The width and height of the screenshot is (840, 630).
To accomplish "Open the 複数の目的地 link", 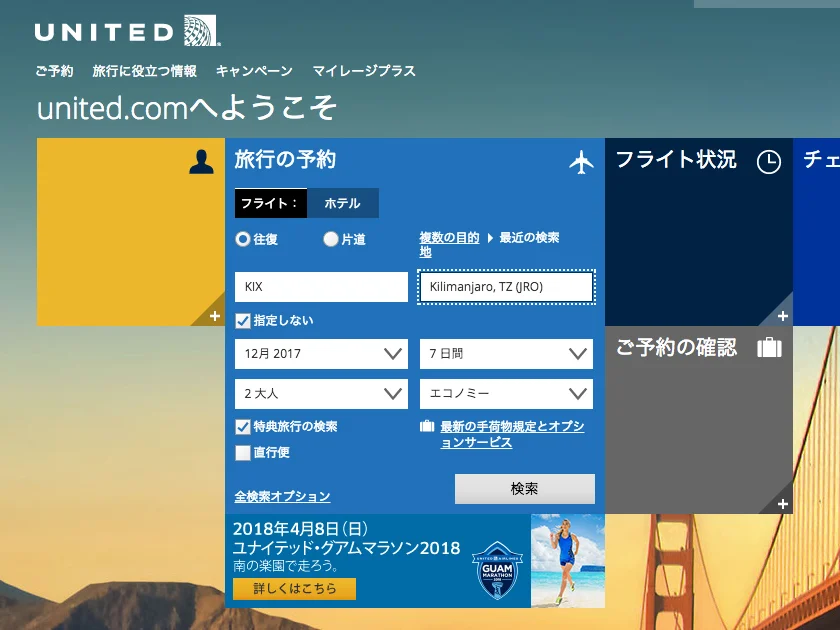I will (x=449, y=244).
